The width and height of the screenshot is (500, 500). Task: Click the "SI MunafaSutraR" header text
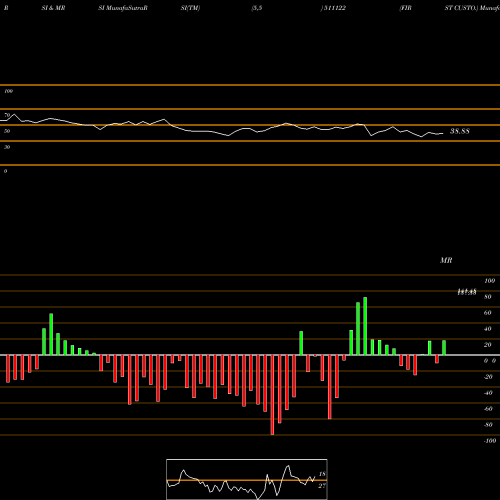coord(123,8)
